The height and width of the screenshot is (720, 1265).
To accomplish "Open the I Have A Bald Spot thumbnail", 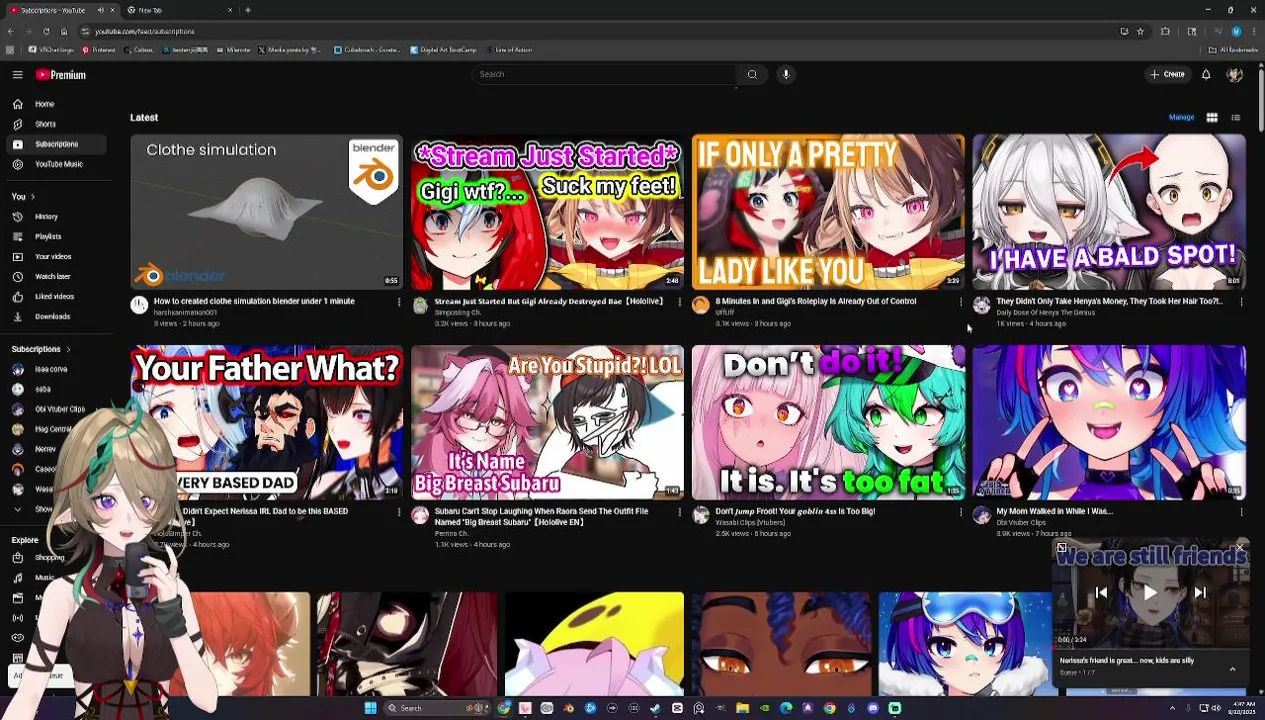I will [x=1109, y=212].
